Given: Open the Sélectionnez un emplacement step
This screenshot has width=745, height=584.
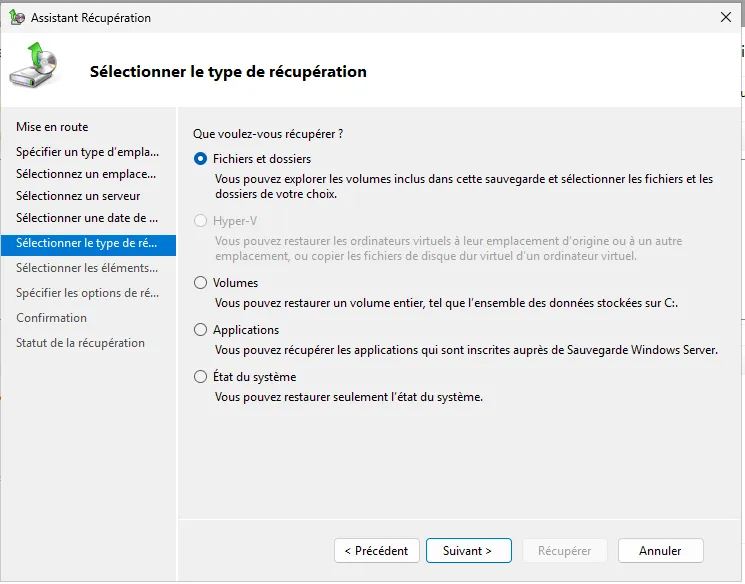Looking at the screenshot, I should [x=86, y=174].
